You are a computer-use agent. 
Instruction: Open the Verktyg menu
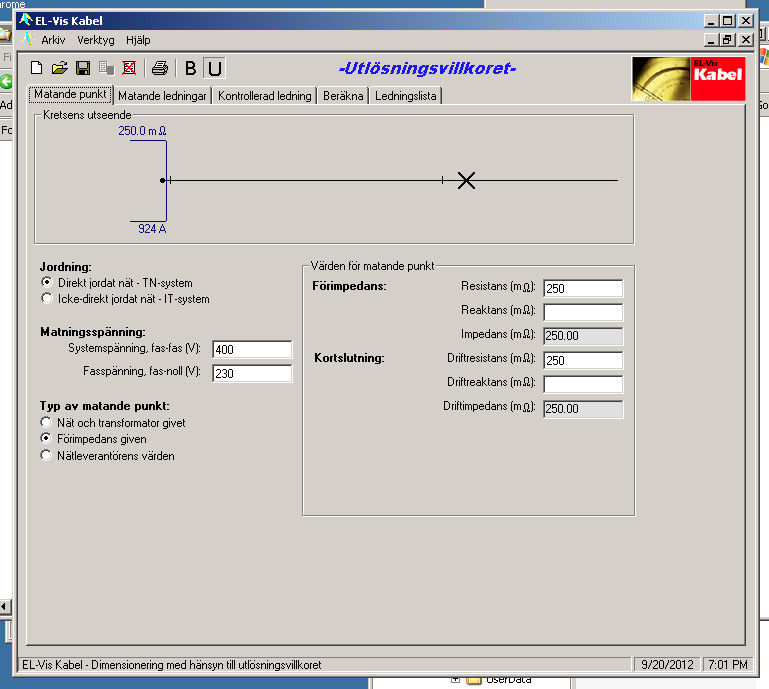pyautogui.click(x=96, y=40)
